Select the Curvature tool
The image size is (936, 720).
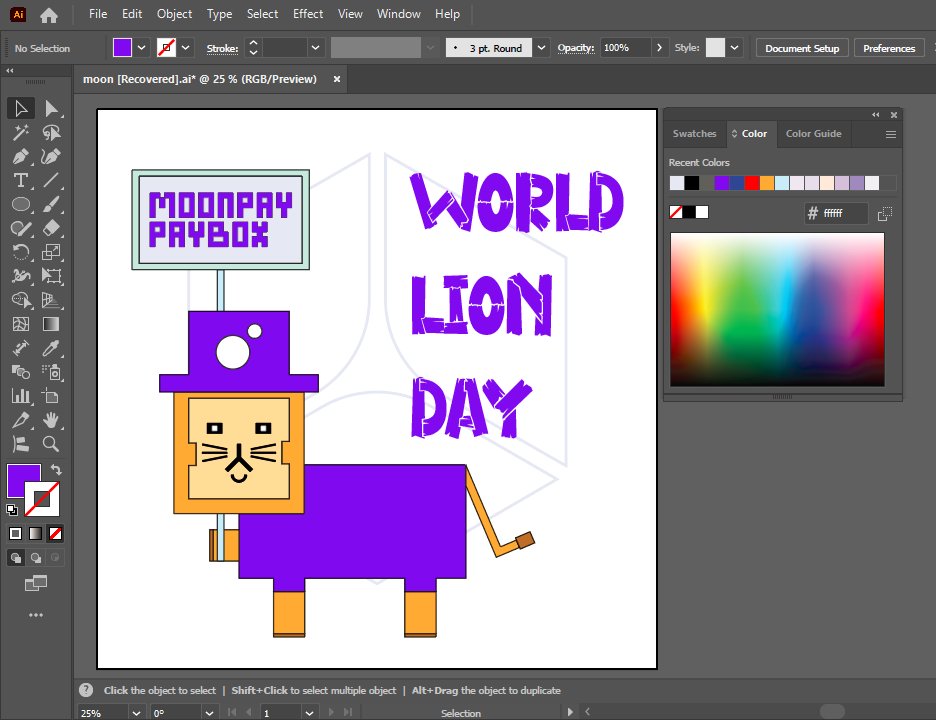click(51, 156)
